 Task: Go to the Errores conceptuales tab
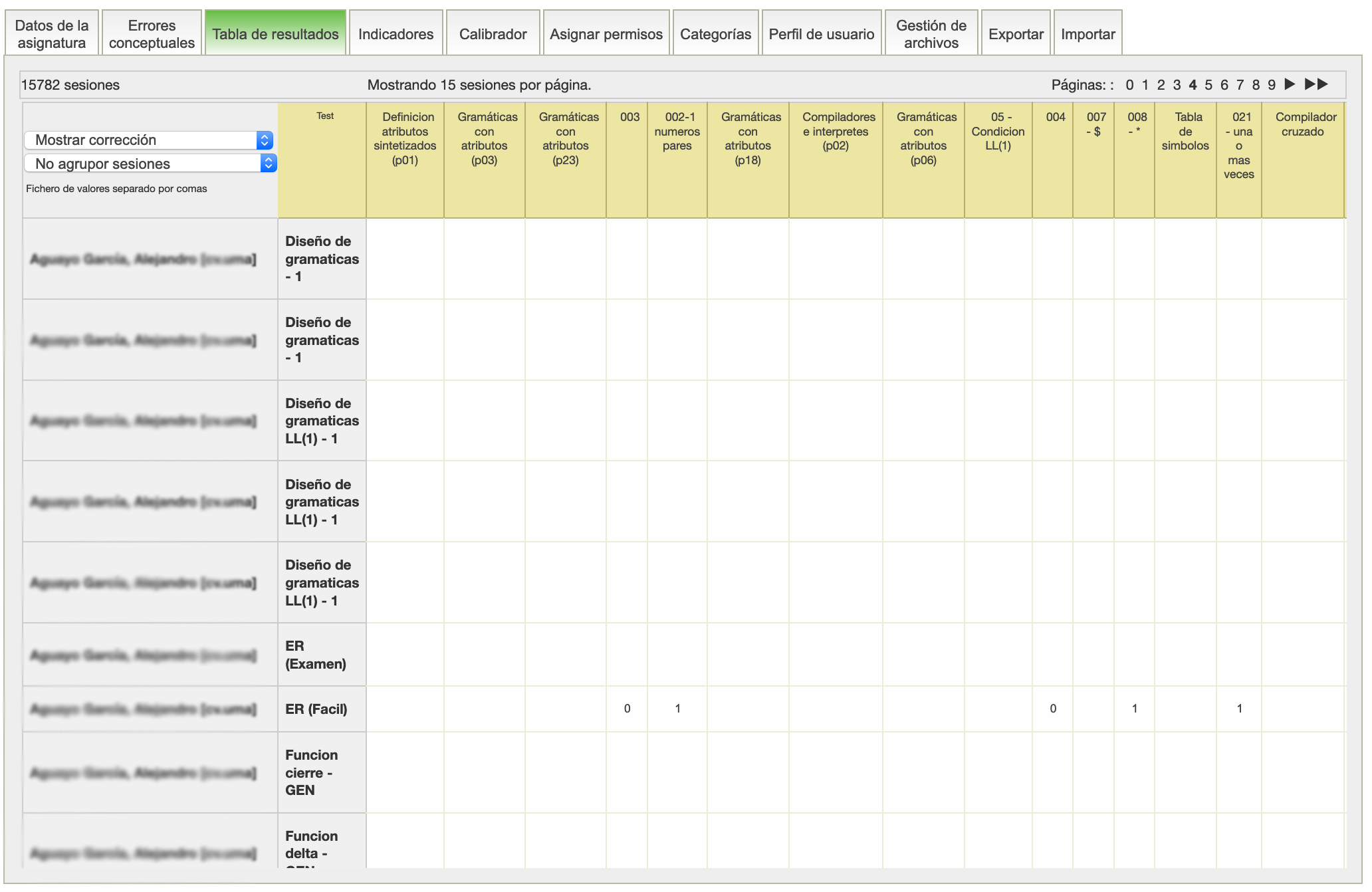click(x=152, y=34)
